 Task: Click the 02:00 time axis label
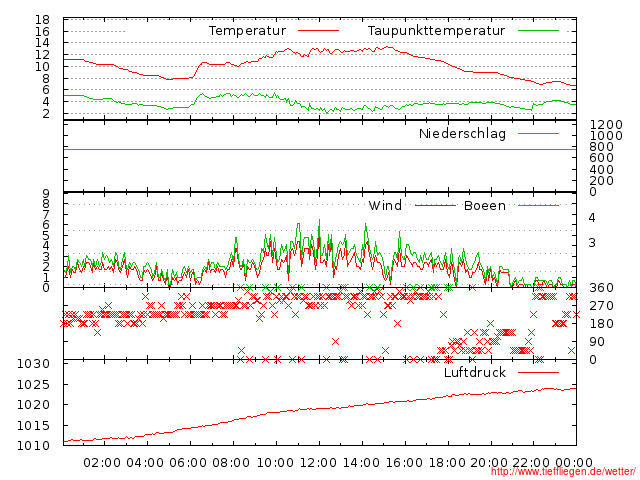[x=102, y=462]
